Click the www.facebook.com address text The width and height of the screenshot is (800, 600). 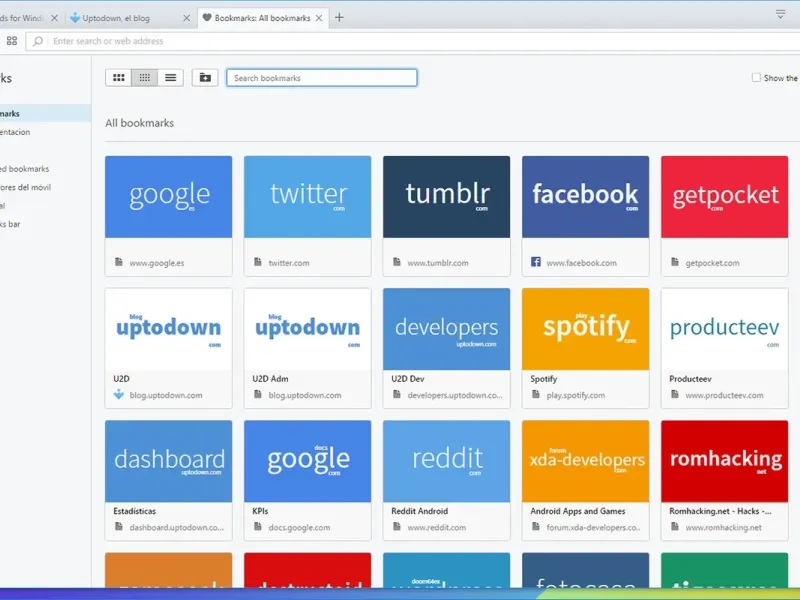581,263
